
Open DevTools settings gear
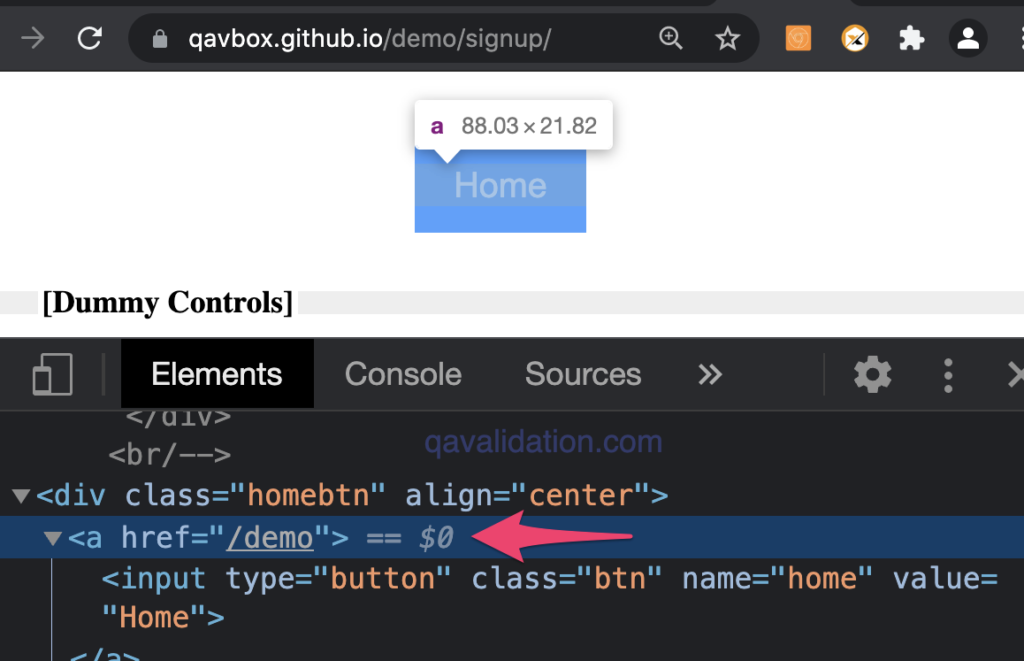872,374
